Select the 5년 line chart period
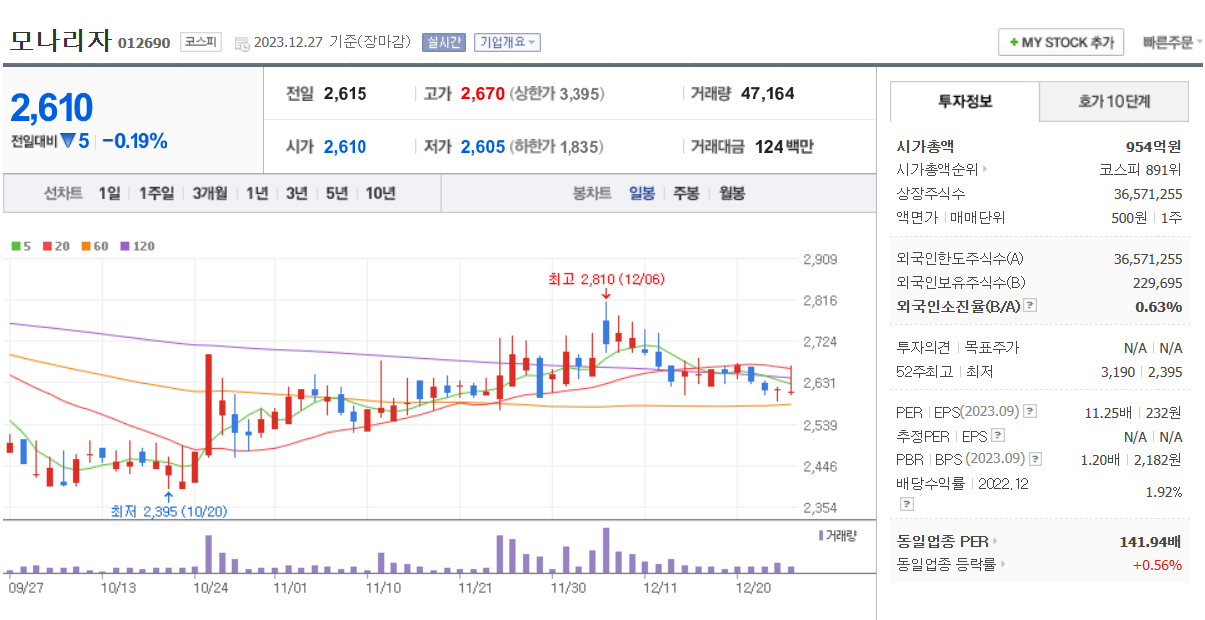1205x620 pixels. (337, 194)
